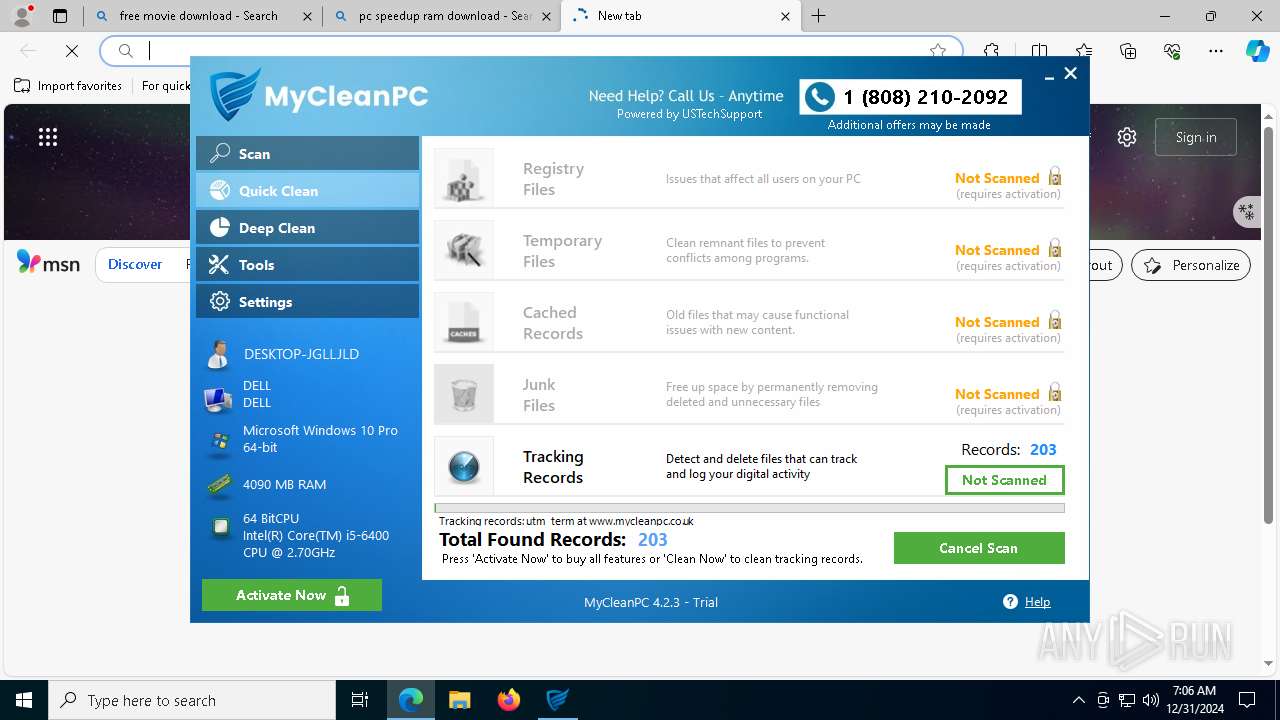Click the Personalize button on MSN
Image resolution: width=1280 pixels, height=720 pixels.
(1191, 265)
